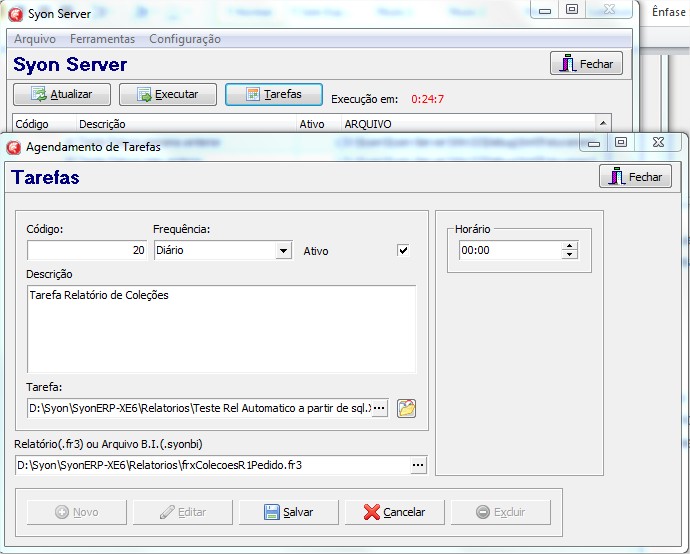This screenshot has height=554, width=690.
Task: Decrease Horário with the down arrow
Action: click(x=569, y=254)
